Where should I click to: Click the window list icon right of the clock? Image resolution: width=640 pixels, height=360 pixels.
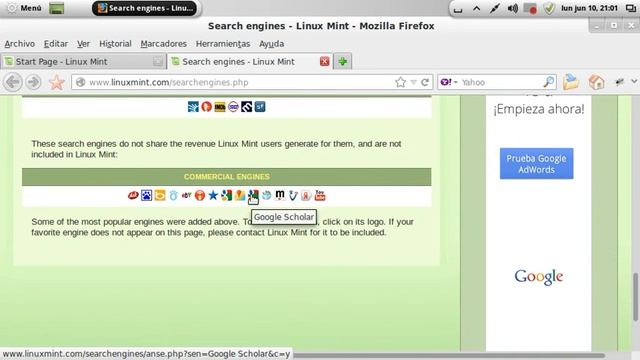point(631,8)
